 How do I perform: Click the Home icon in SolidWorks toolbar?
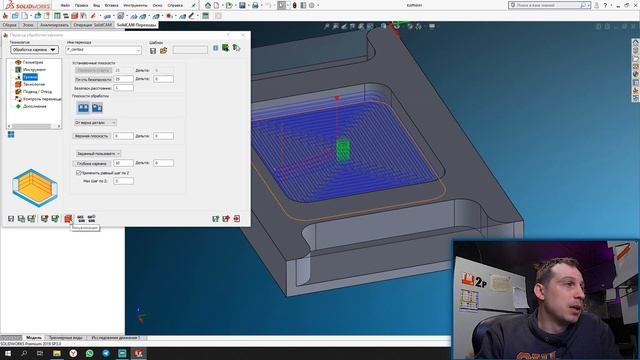pos(208,5)
